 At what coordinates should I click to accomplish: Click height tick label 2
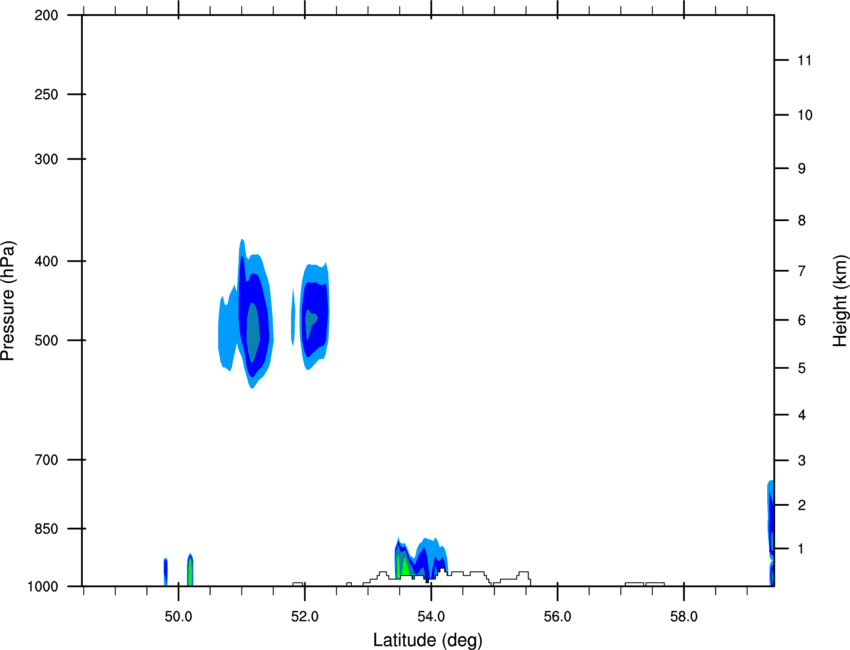[802, 505]
